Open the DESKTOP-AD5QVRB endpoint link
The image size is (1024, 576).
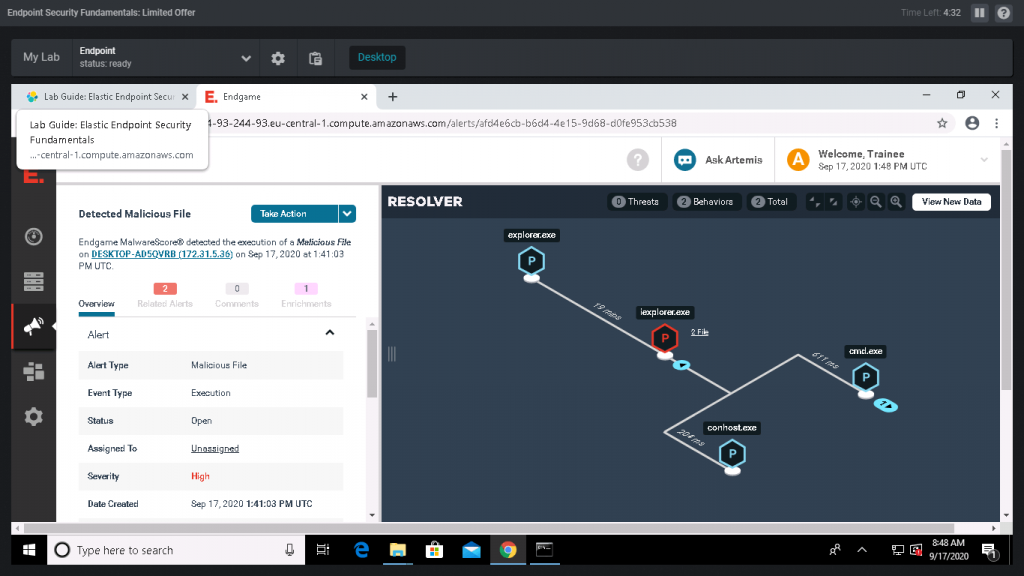coord(162,254)
